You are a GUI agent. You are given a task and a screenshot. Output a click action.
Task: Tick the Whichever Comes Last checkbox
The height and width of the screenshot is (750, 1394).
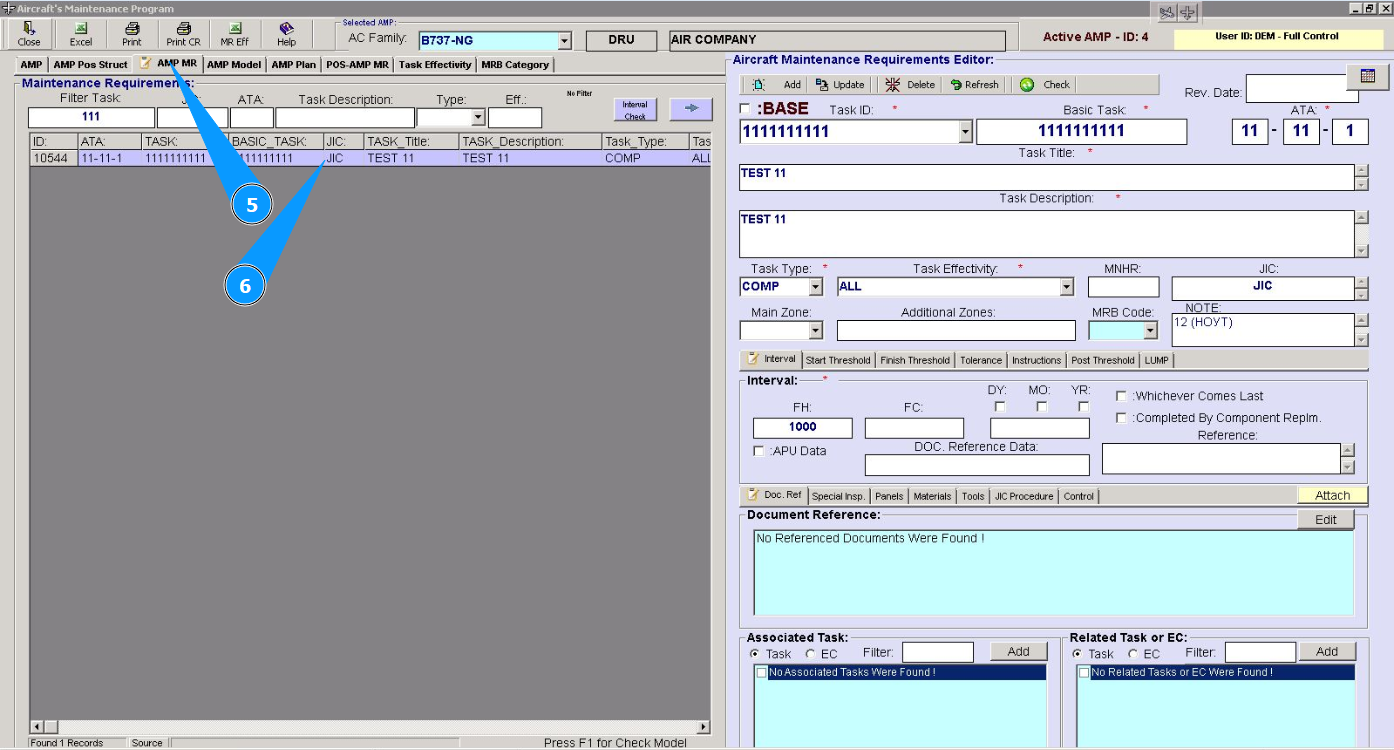1121,396
